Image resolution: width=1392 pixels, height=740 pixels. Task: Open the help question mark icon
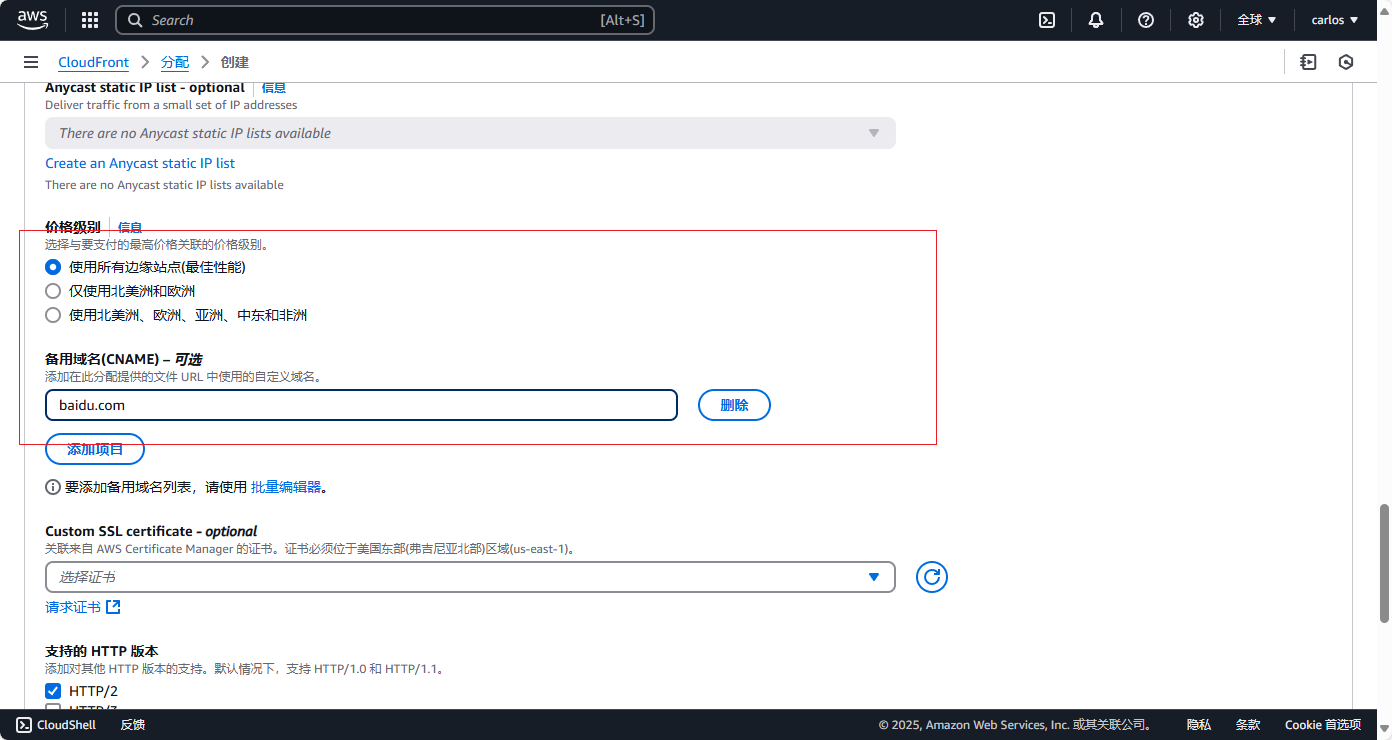pos(1146,20)
